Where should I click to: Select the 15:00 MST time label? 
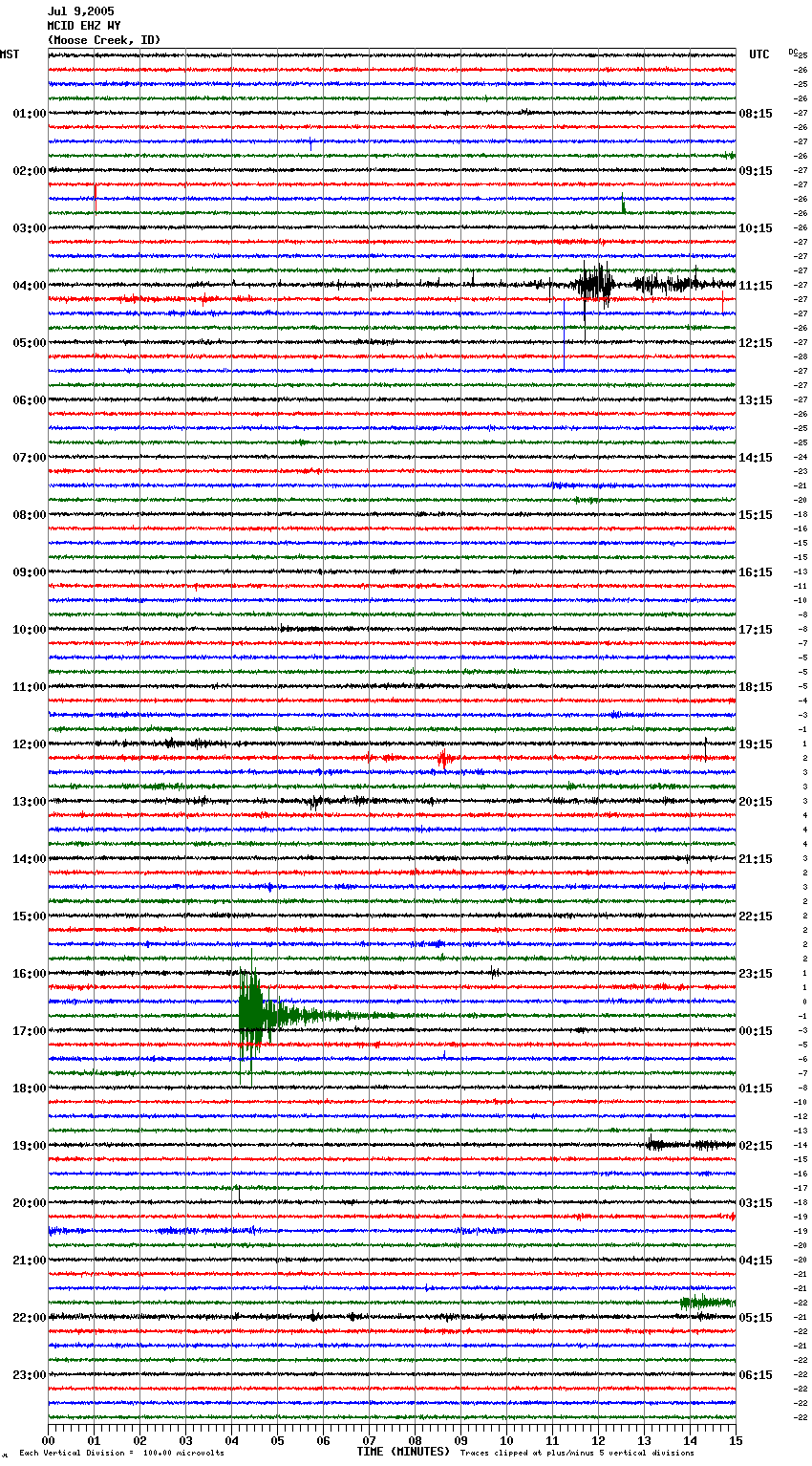30,916
